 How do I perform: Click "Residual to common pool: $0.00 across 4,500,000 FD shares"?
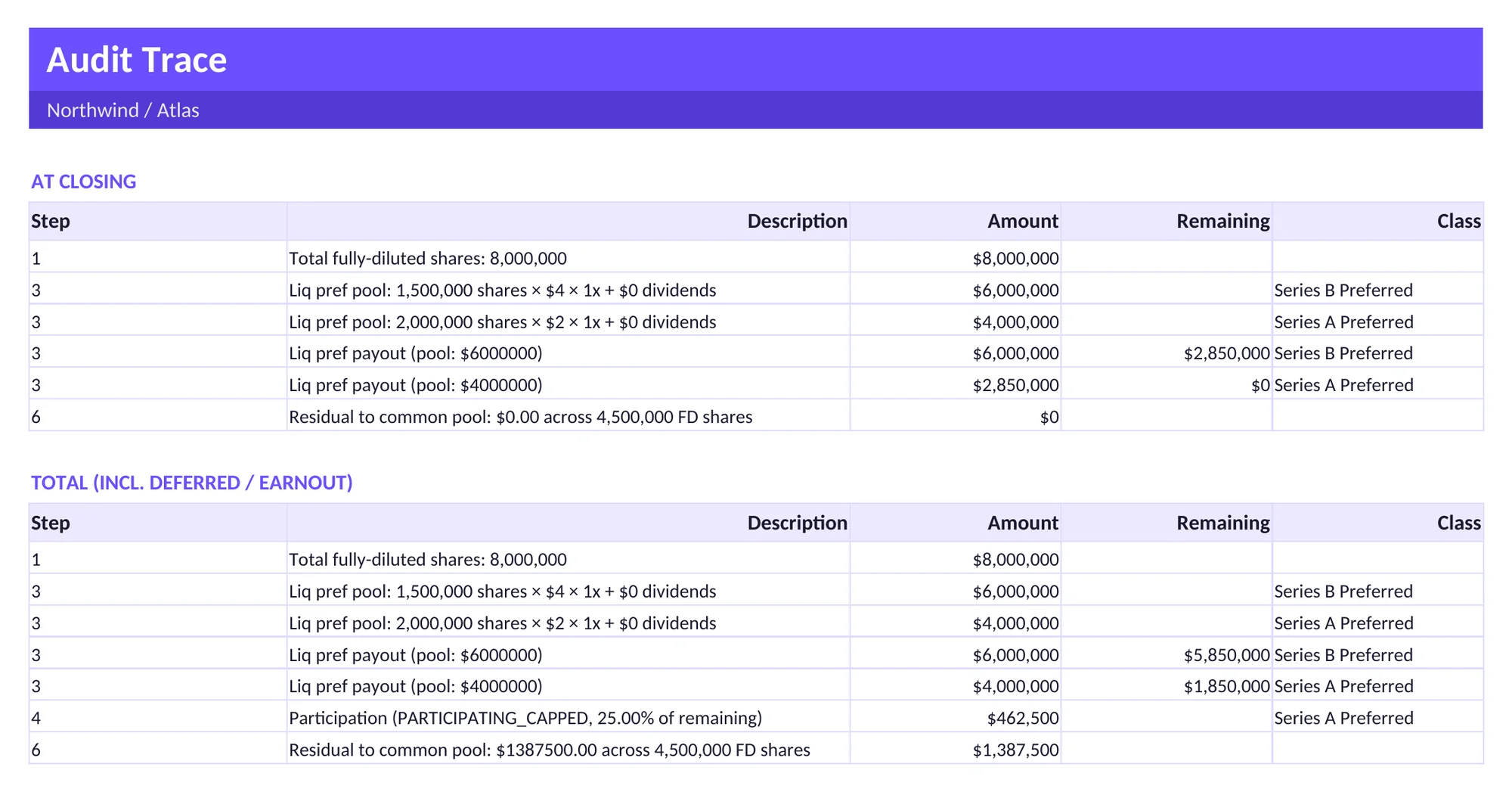pyautogui.click(x=521, y=417)
